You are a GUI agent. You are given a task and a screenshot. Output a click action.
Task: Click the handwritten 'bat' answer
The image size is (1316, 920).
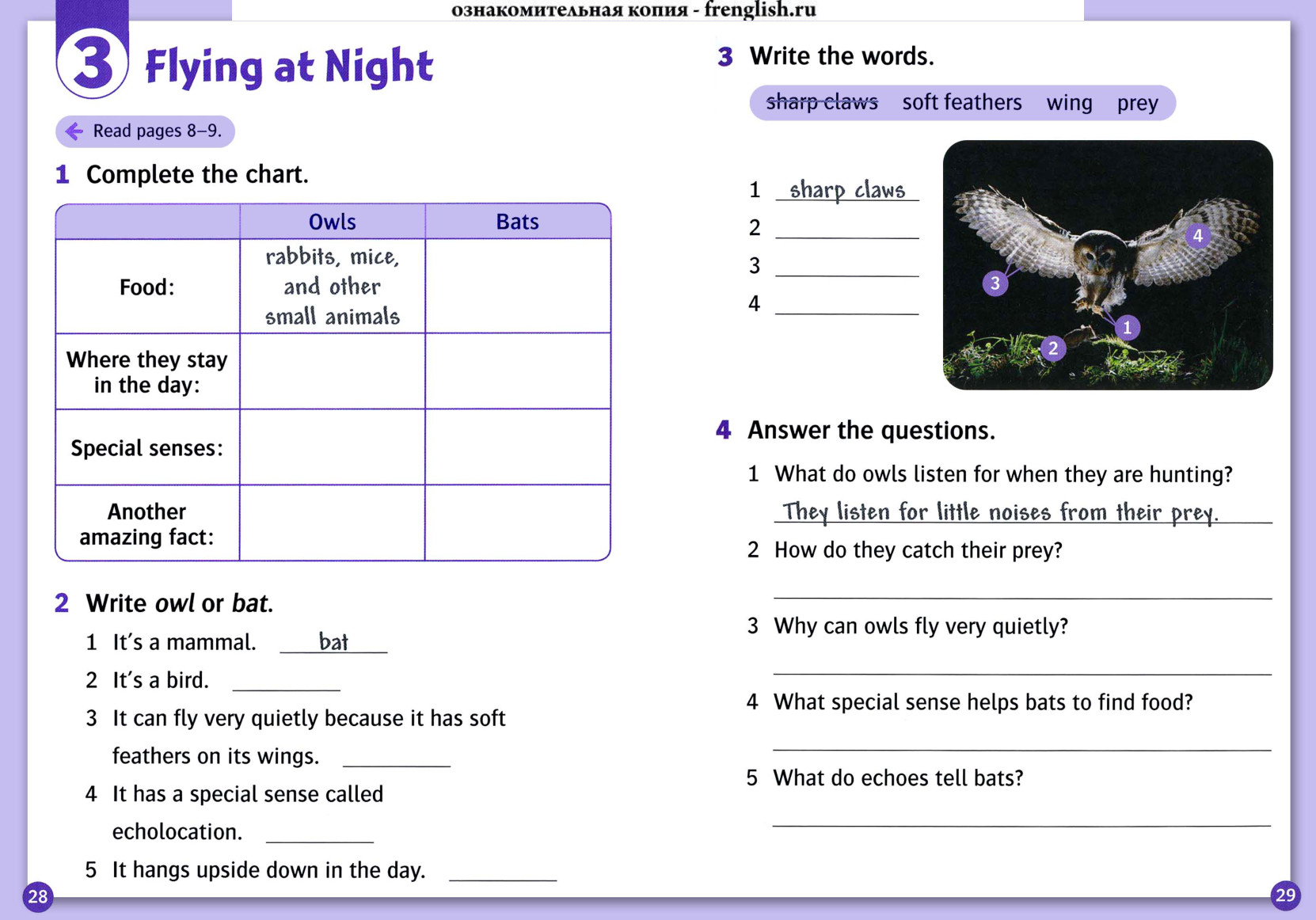[x=333, y=641]
